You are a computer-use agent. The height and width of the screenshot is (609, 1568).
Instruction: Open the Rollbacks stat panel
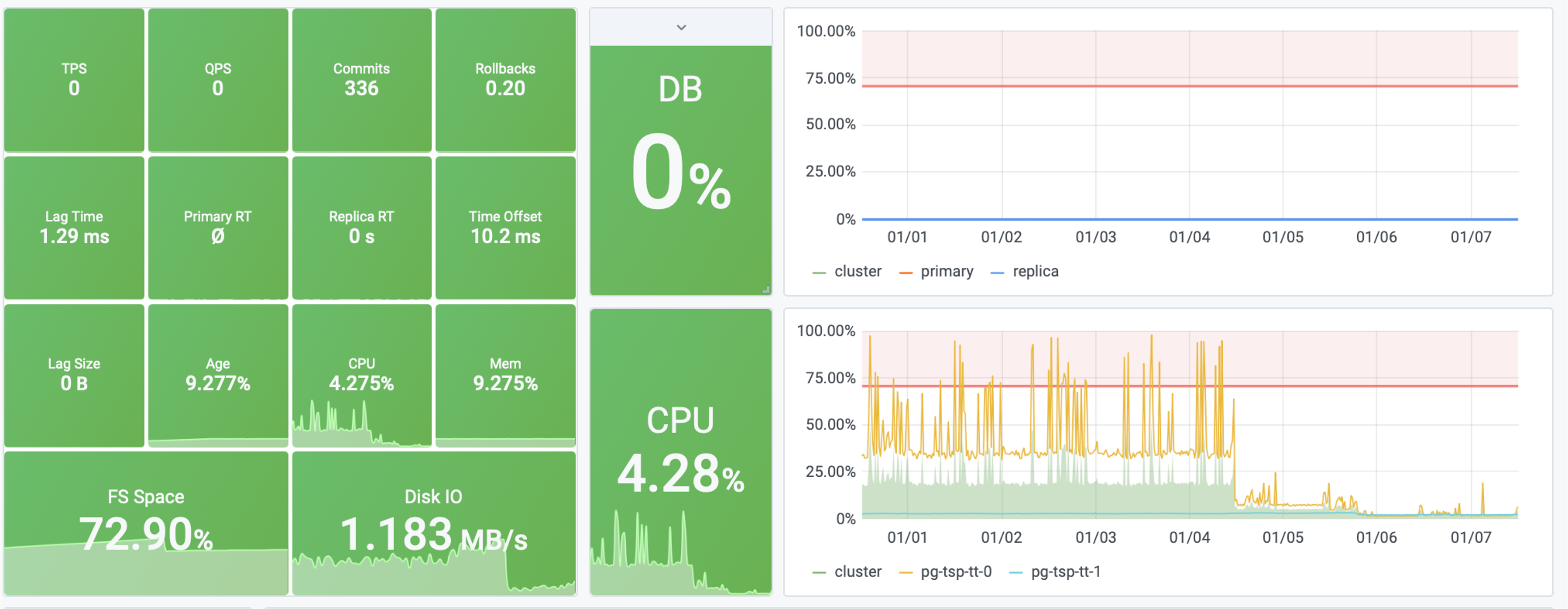click(505, 80)
